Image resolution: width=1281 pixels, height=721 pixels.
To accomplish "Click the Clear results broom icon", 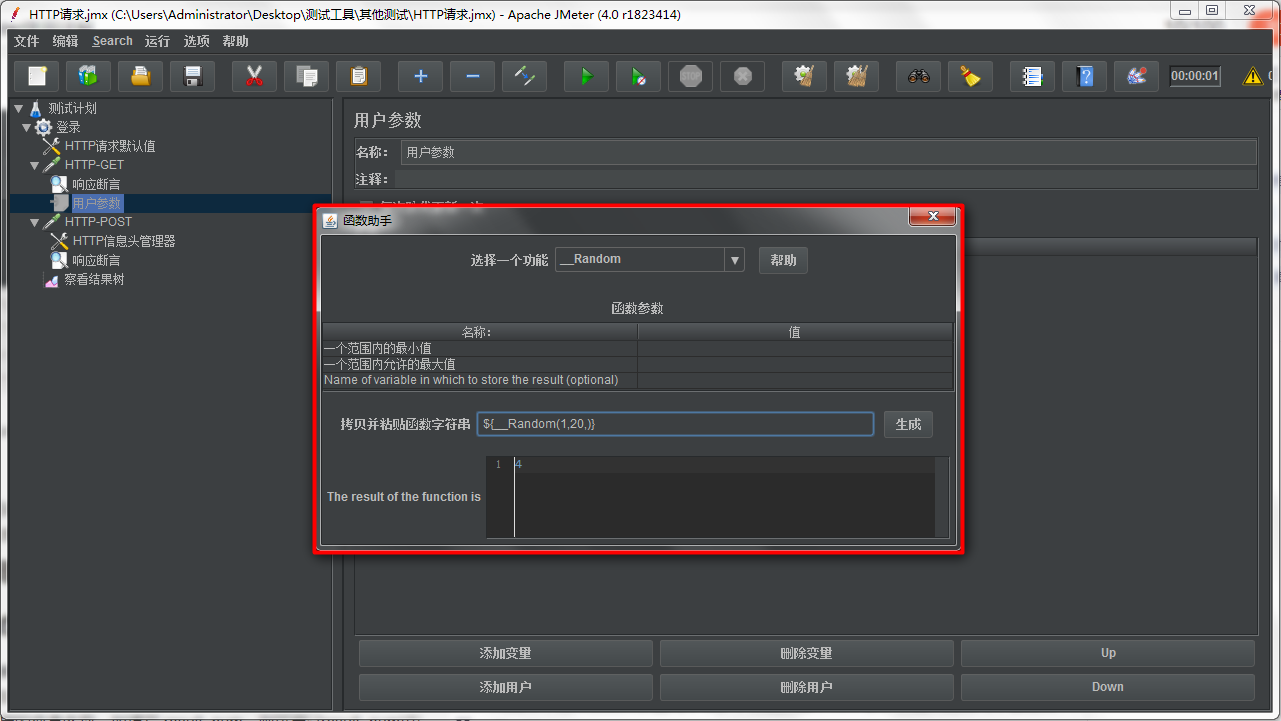I will [x=805, y=76].
